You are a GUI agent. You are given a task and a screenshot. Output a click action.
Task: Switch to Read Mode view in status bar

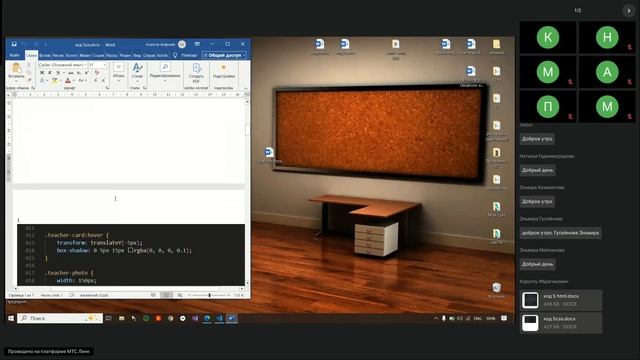(x=153, y=295)
